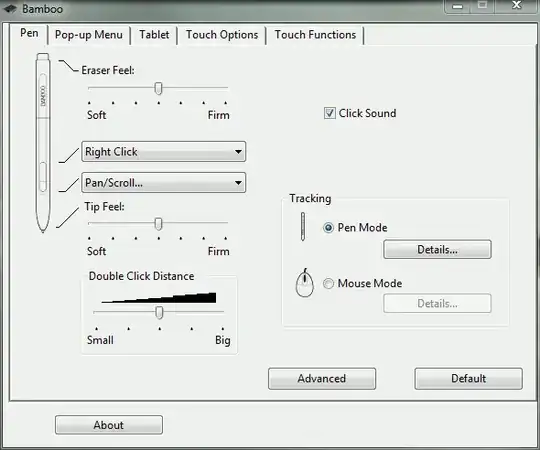Click the Small label under distance slider

100,340
